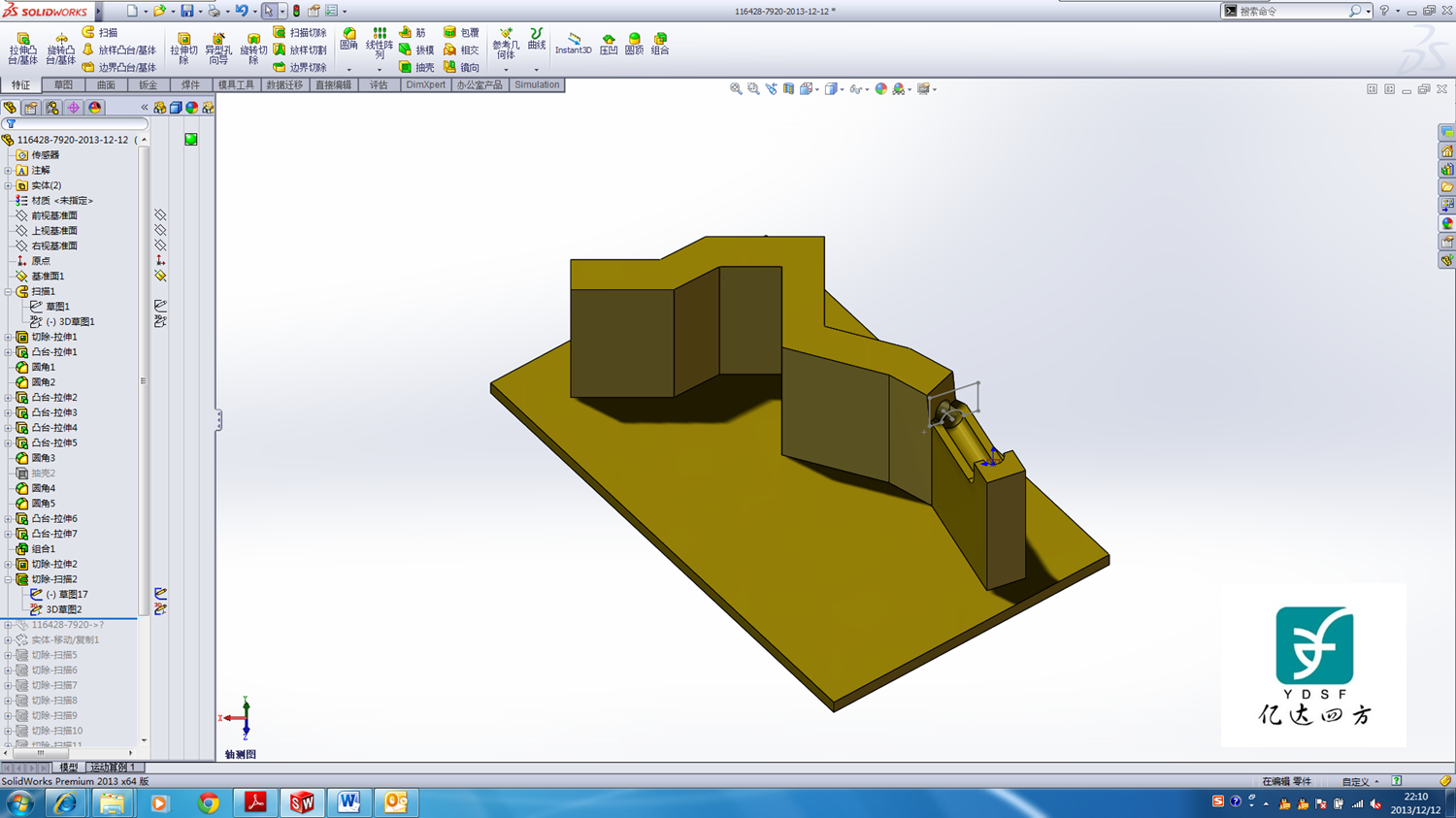
Task: Open the 异型孔向导 hole wizard
Action: click(x=218, y=49)
